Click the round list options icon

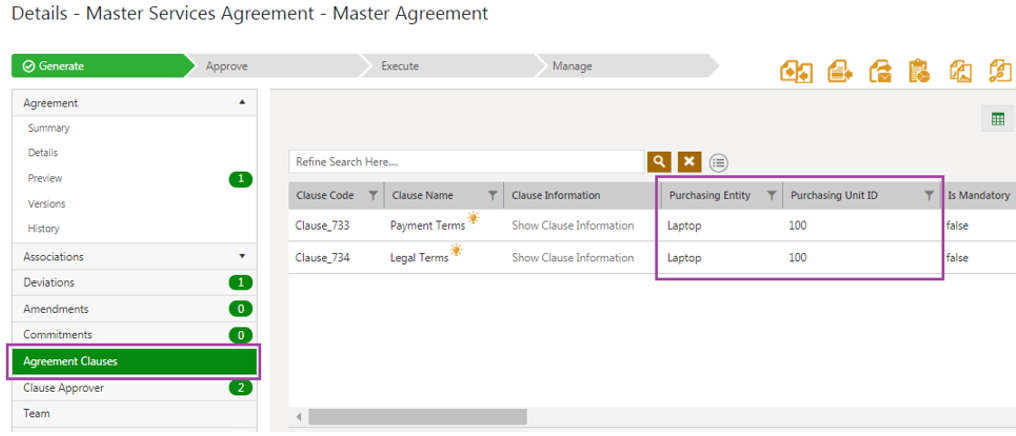(718, 163)
